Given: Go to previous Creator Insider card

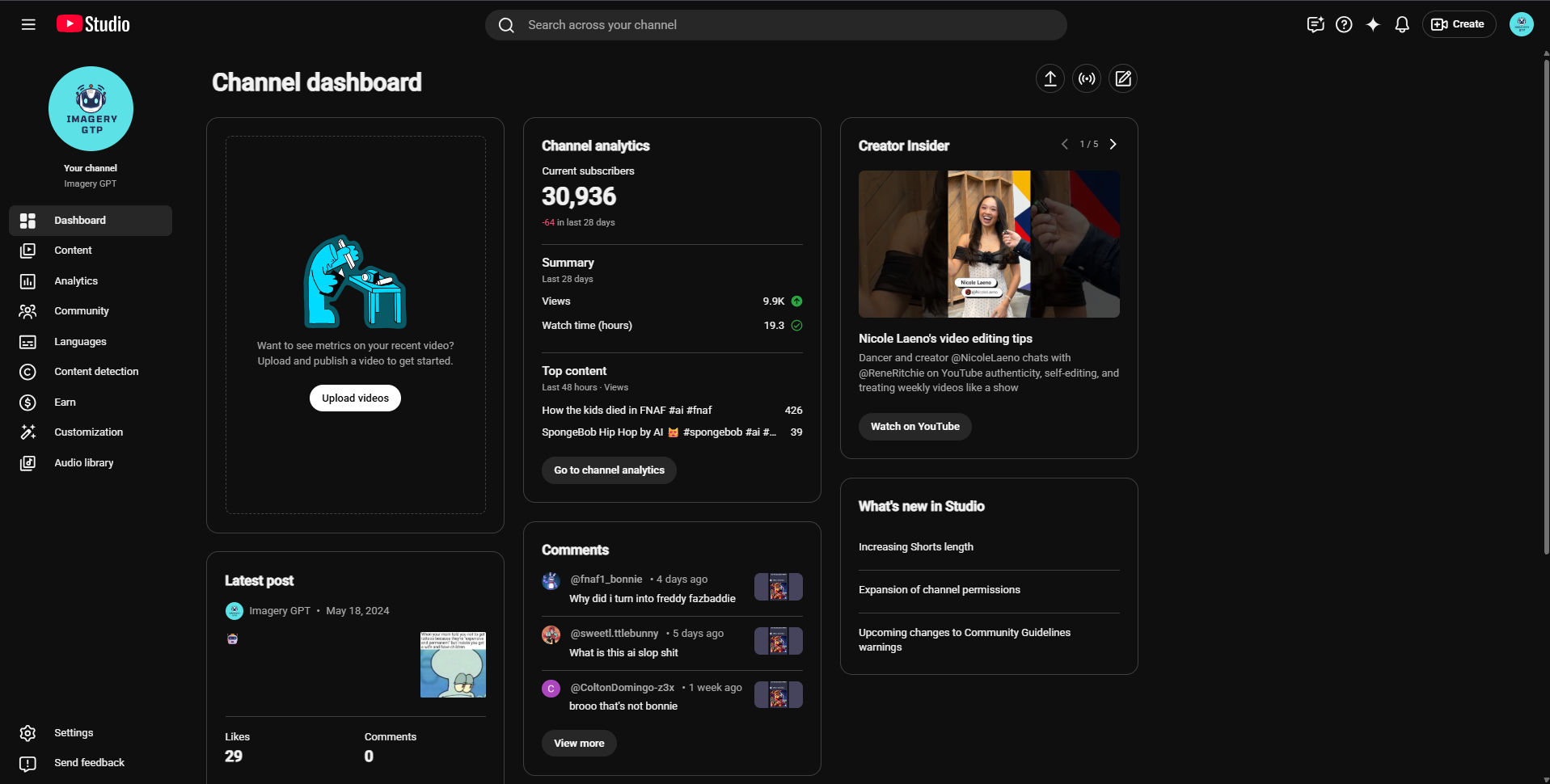Looking at the screenshot, I should 1065,144.
